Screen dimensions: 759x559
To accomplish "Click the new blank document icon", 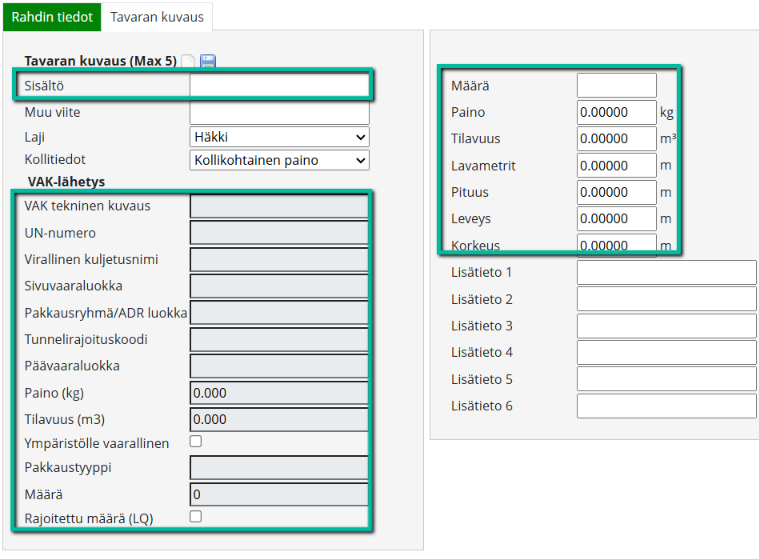I will (188, 62).
